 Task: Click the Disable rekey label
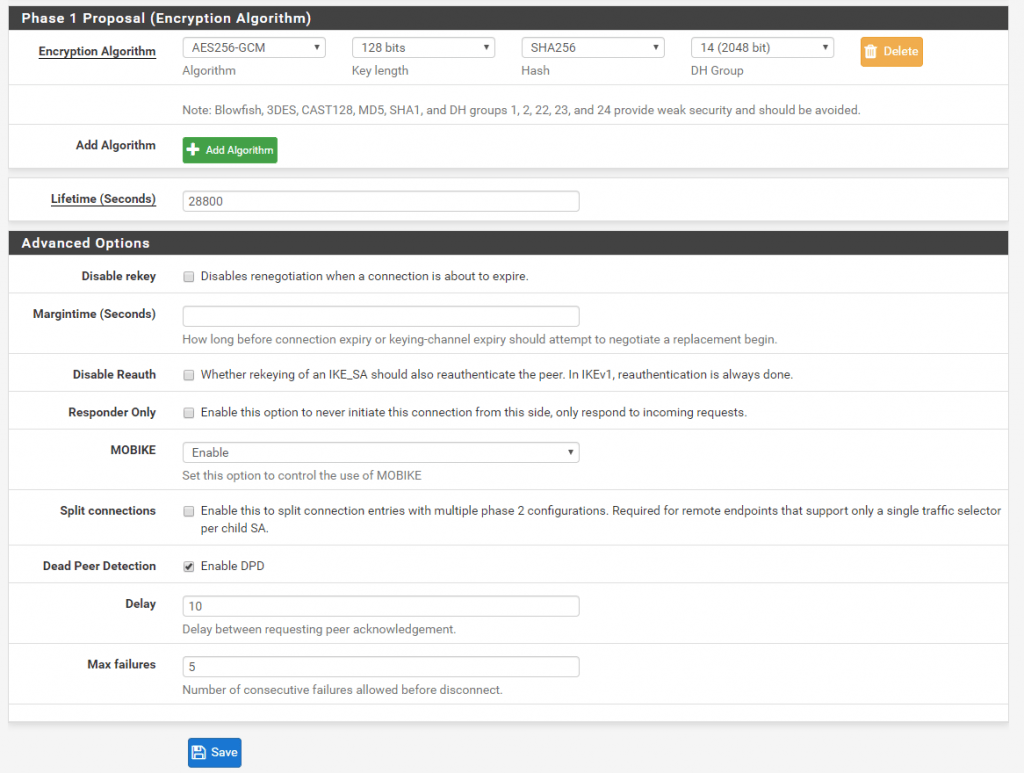[x=119, y=276]
